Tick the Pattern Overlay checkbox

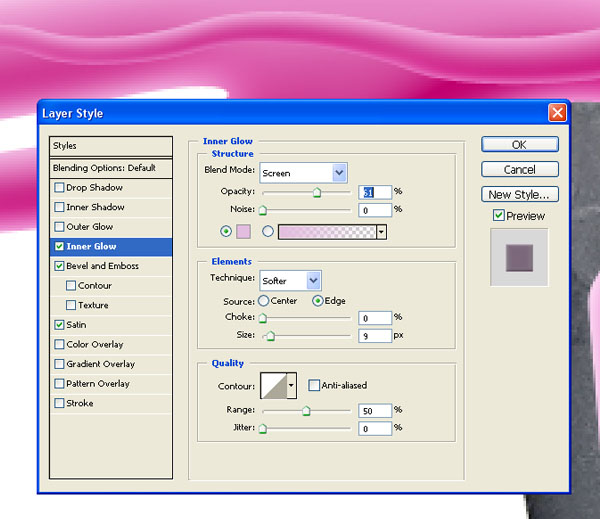59,384
